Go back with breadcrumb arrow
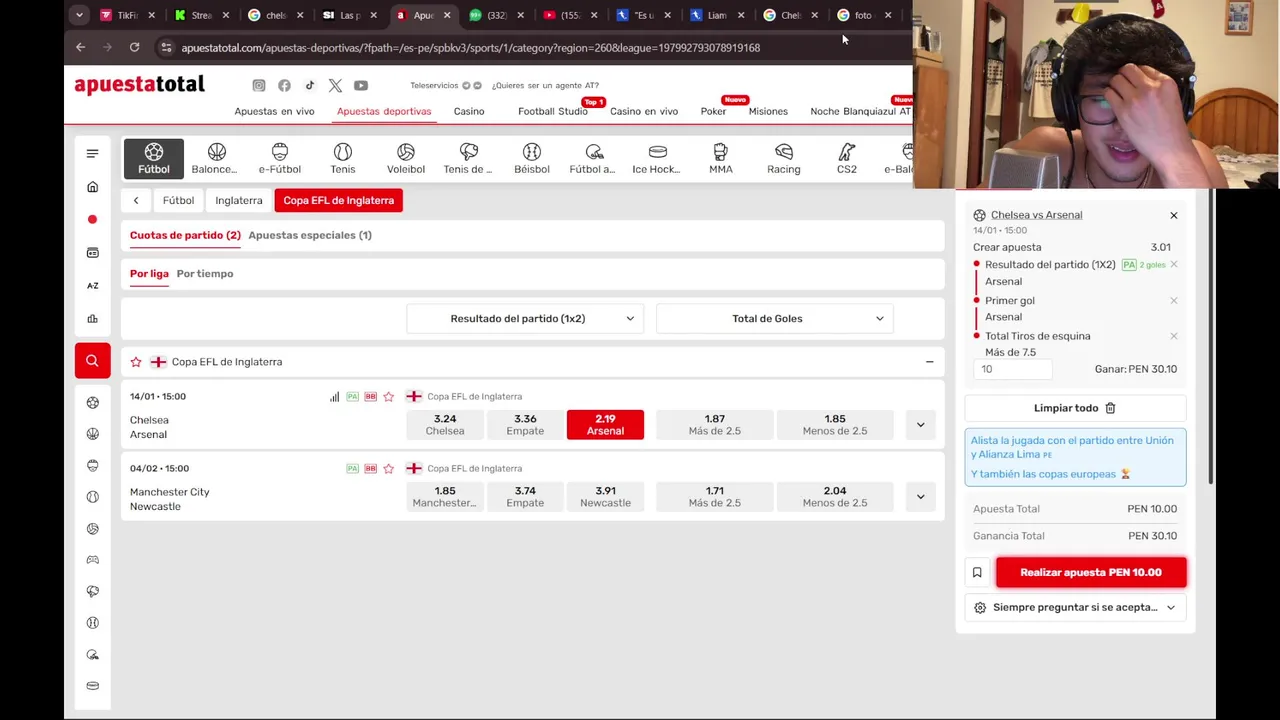This screenshot has width=1280, height=720. 136,201
